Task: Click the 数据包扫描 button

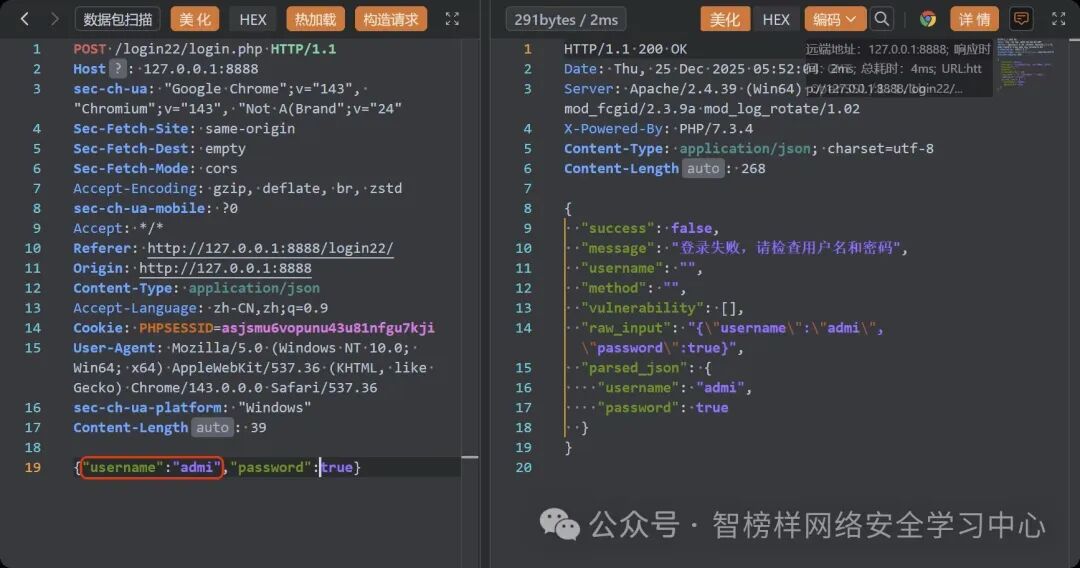Action: coord(118,19)
